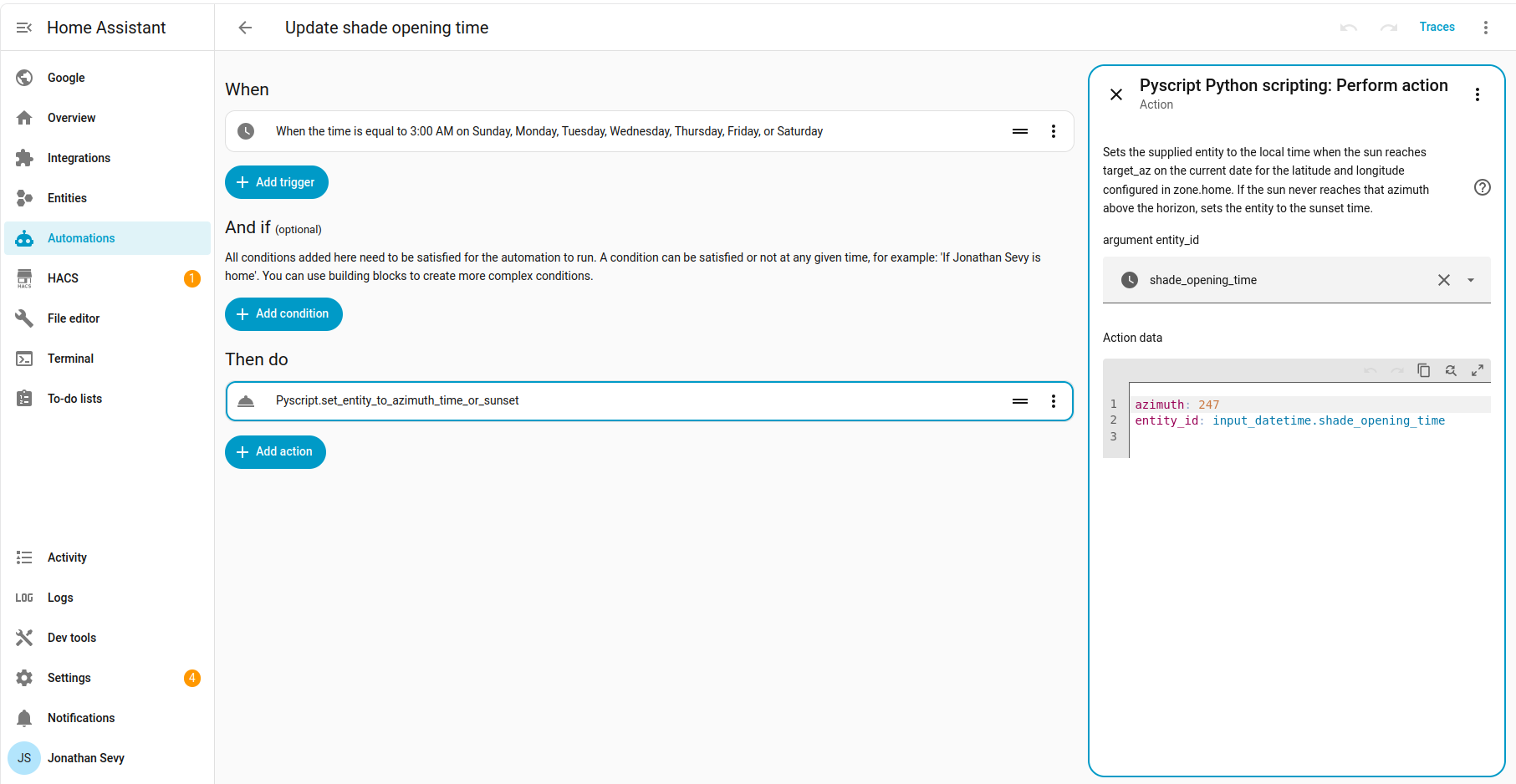The height and width of the screenshot is (784, 1516).
Task: Click the Add action button
Action: [x=275, y=452]
